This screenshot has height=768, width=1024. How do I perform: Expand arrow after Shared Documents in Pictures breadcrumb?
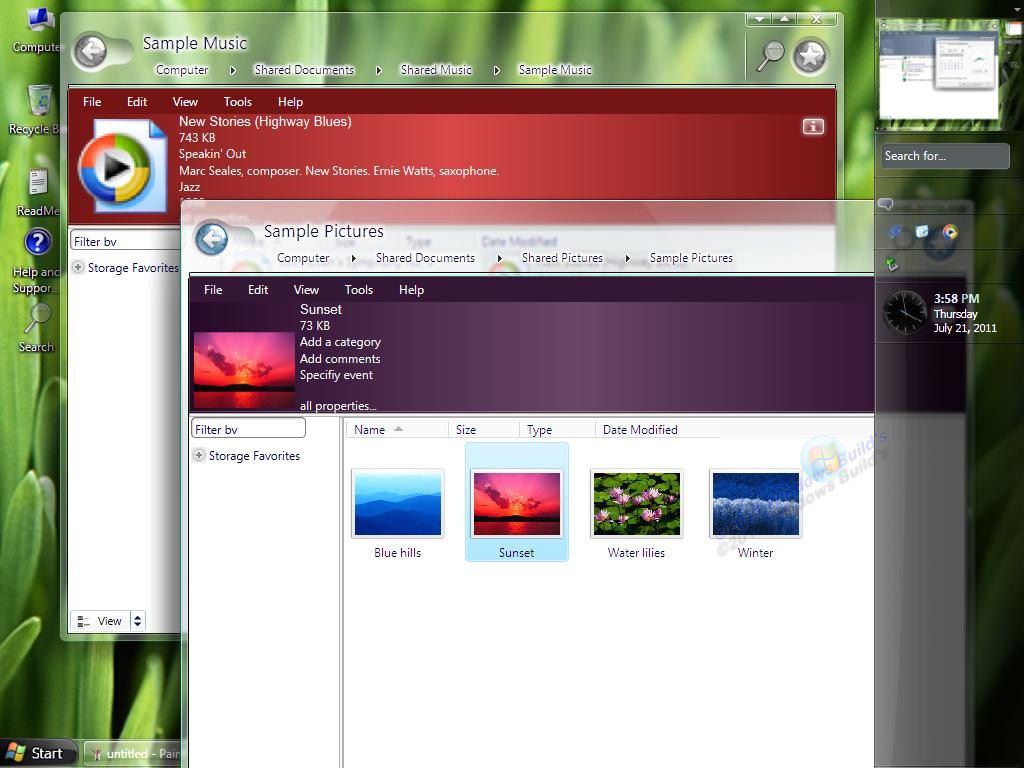coord(499,258)
